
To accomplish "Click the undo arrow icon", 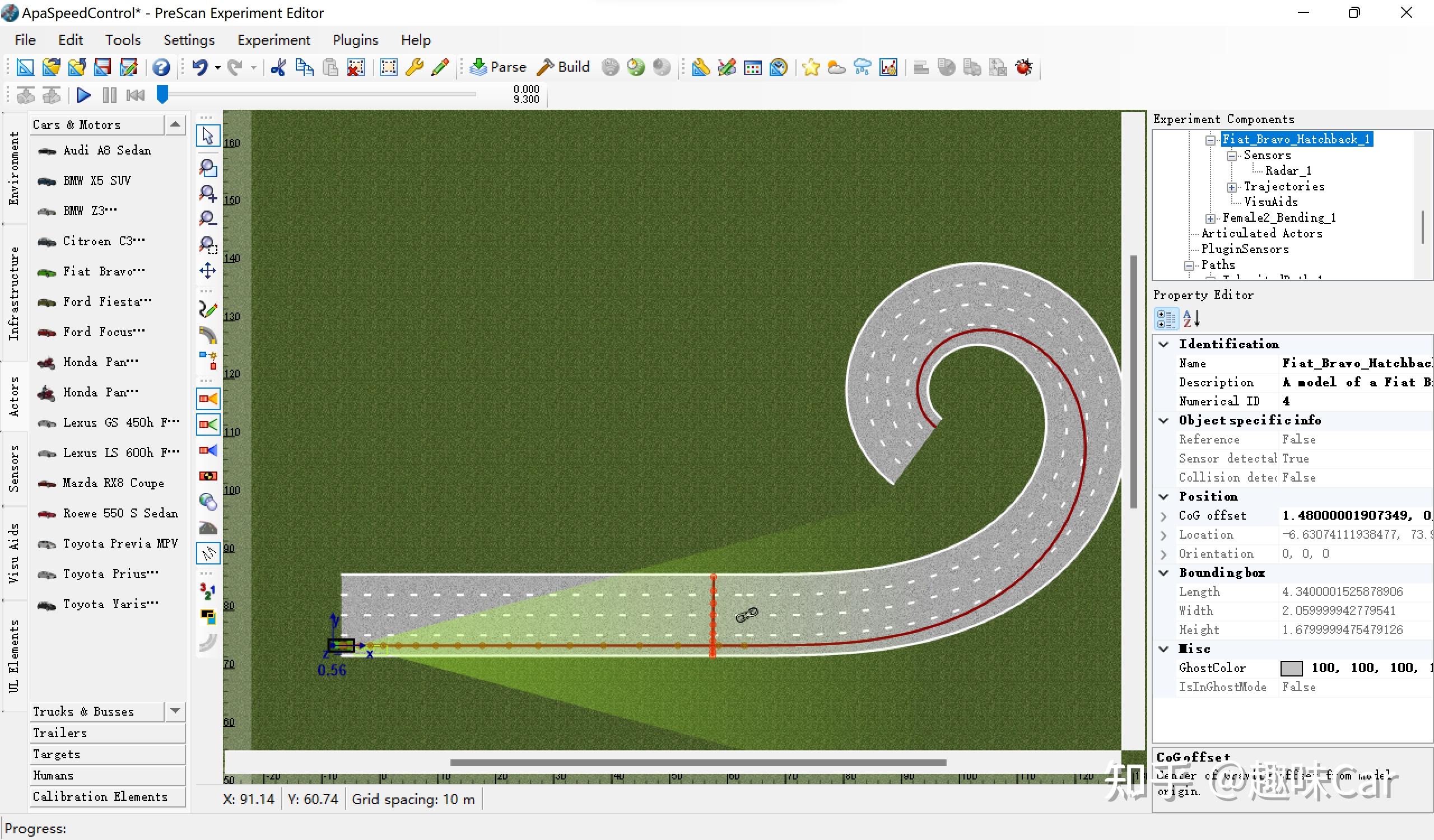I will (199, 68).
